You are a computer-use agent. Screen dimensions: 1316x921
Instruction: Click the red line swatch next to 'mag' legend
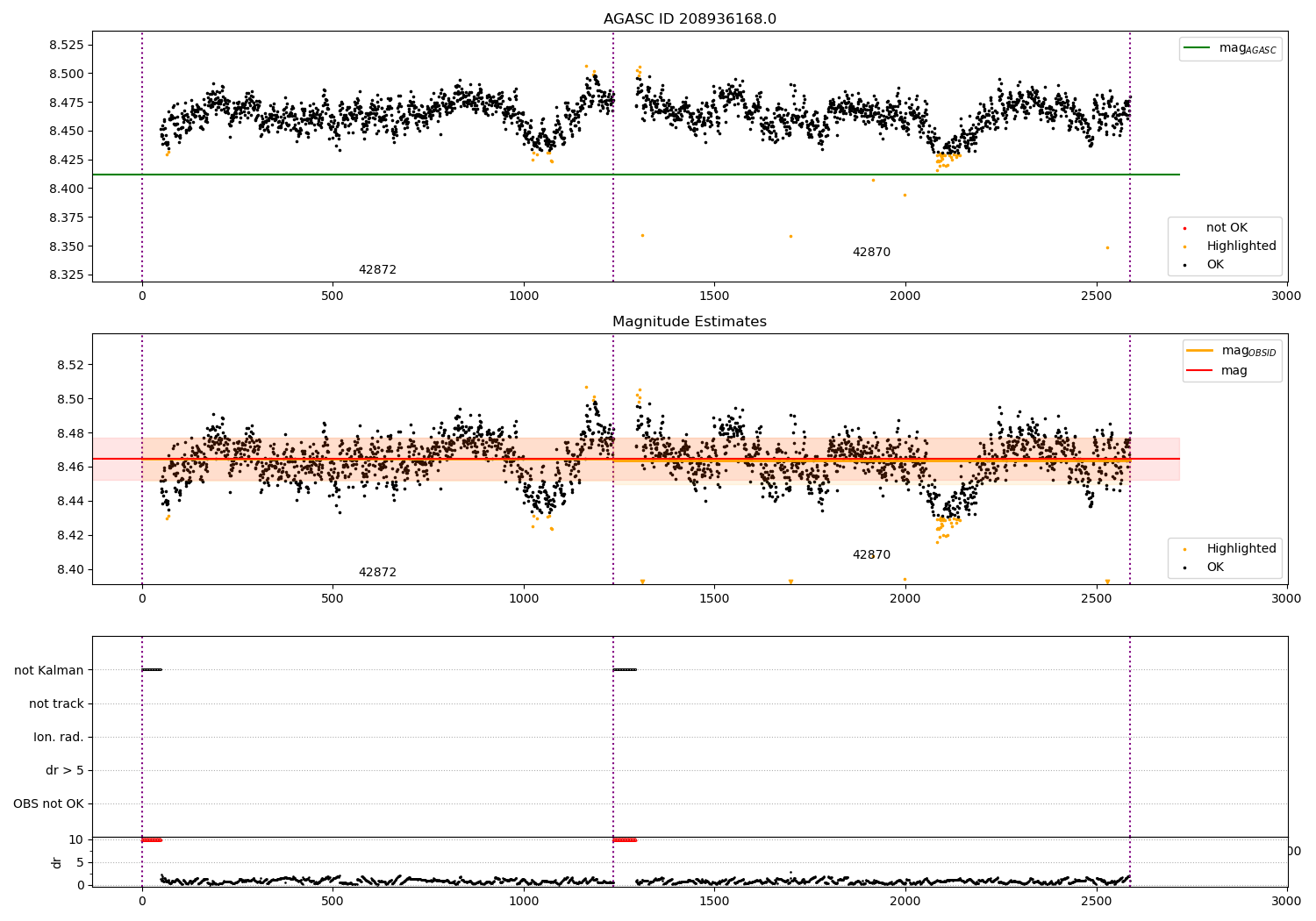click(x=1199, y=370)
